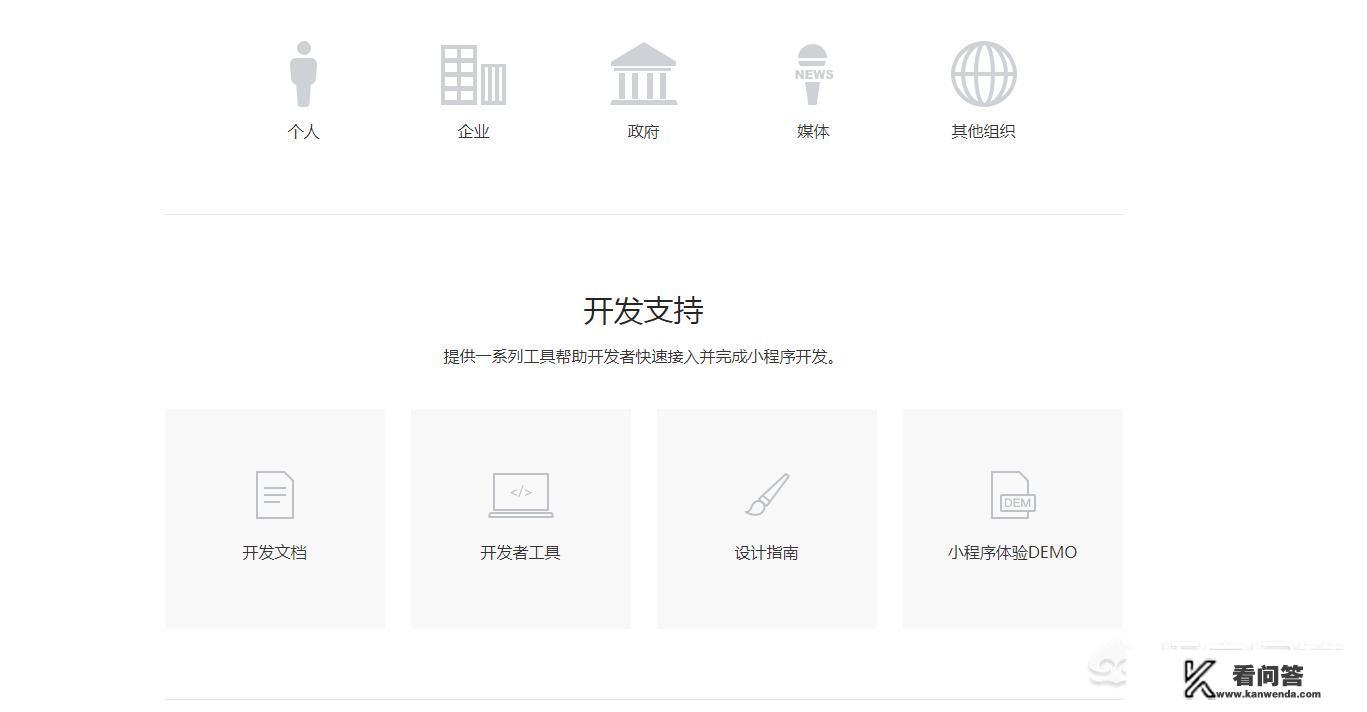Open the 设计指南 card

pos(766,518)
